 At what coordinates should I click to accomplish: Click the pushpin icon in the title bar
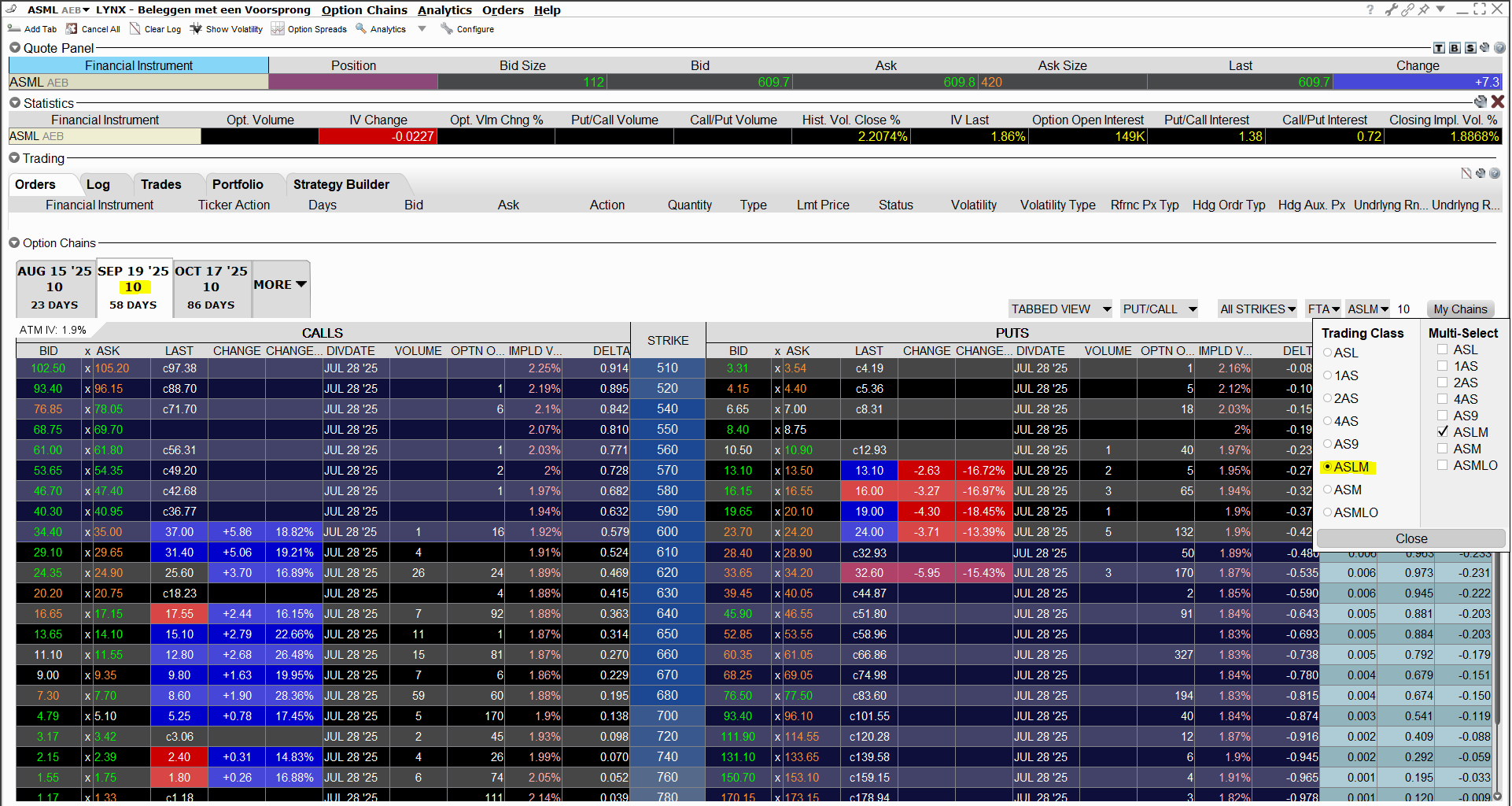coord(1424,9)
